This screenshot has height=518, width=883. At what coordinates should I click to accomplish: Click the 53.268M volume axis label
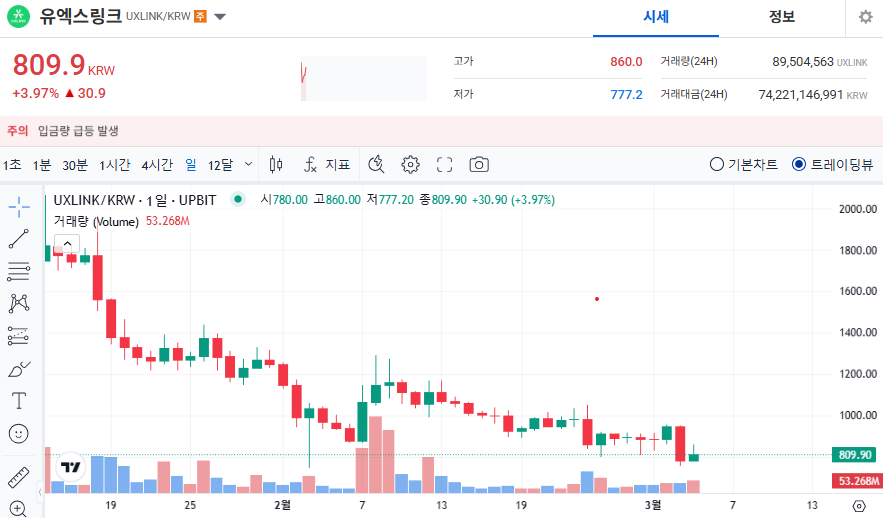coord(857,481)
